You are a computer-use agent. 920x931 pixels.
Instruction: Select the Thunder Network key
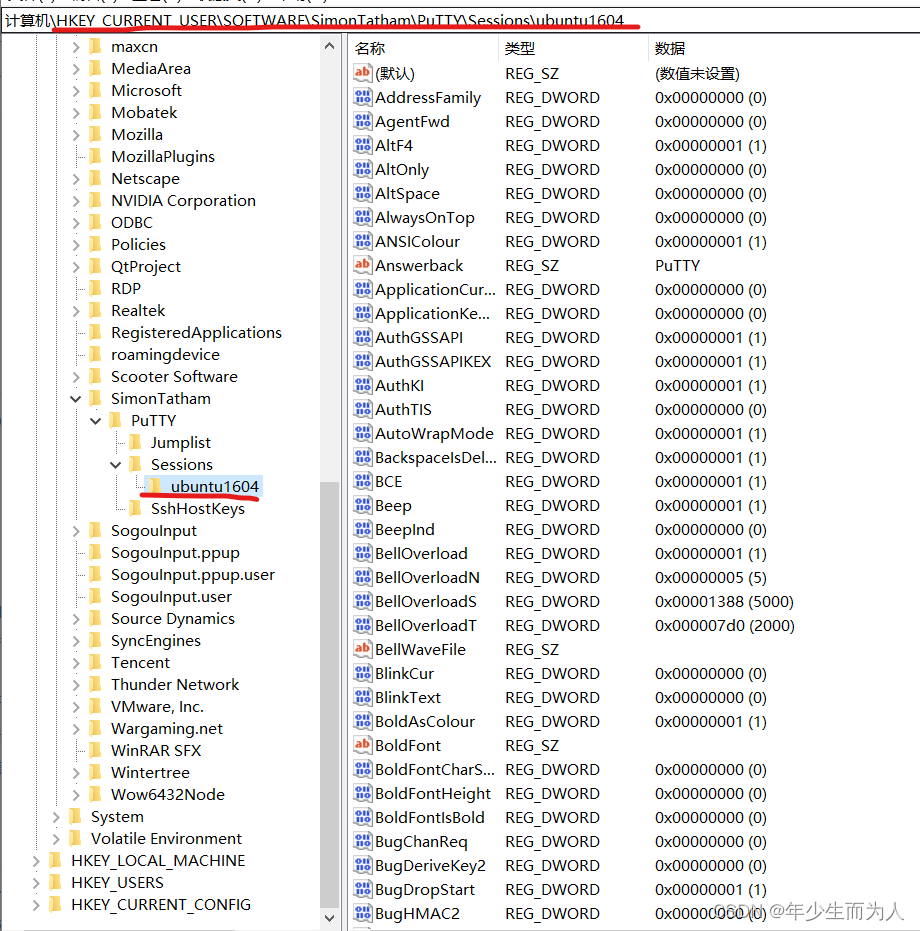click(x=175, y=685)
